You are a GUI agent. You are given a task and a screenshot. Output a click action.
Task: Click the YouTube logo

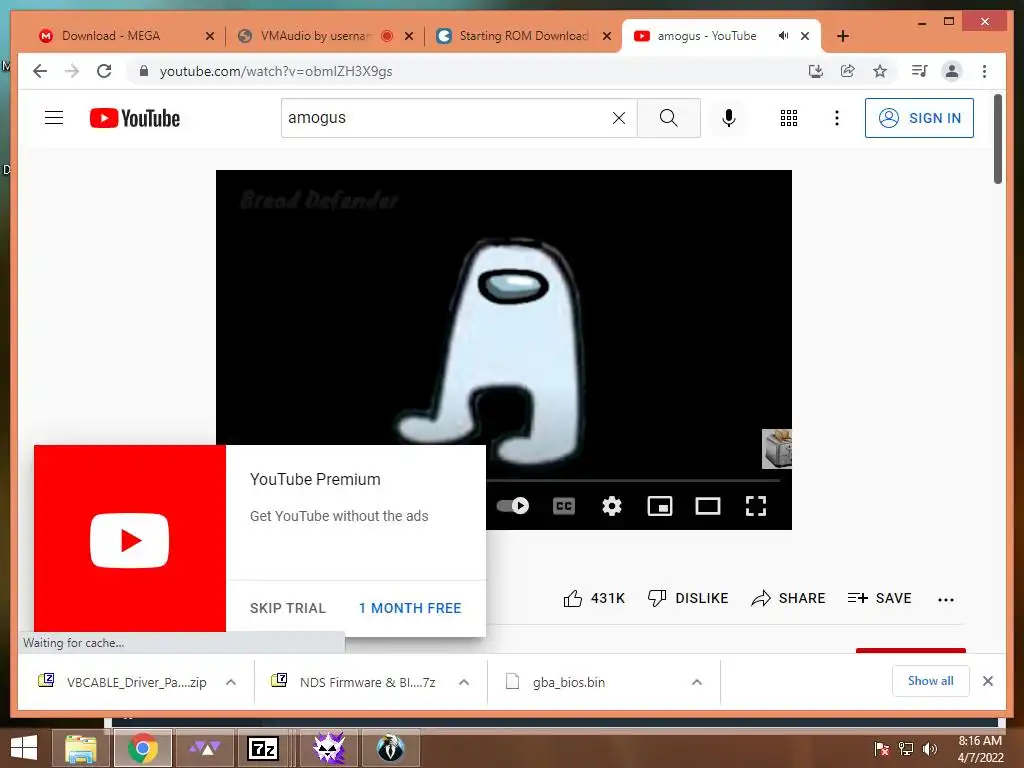135,118
